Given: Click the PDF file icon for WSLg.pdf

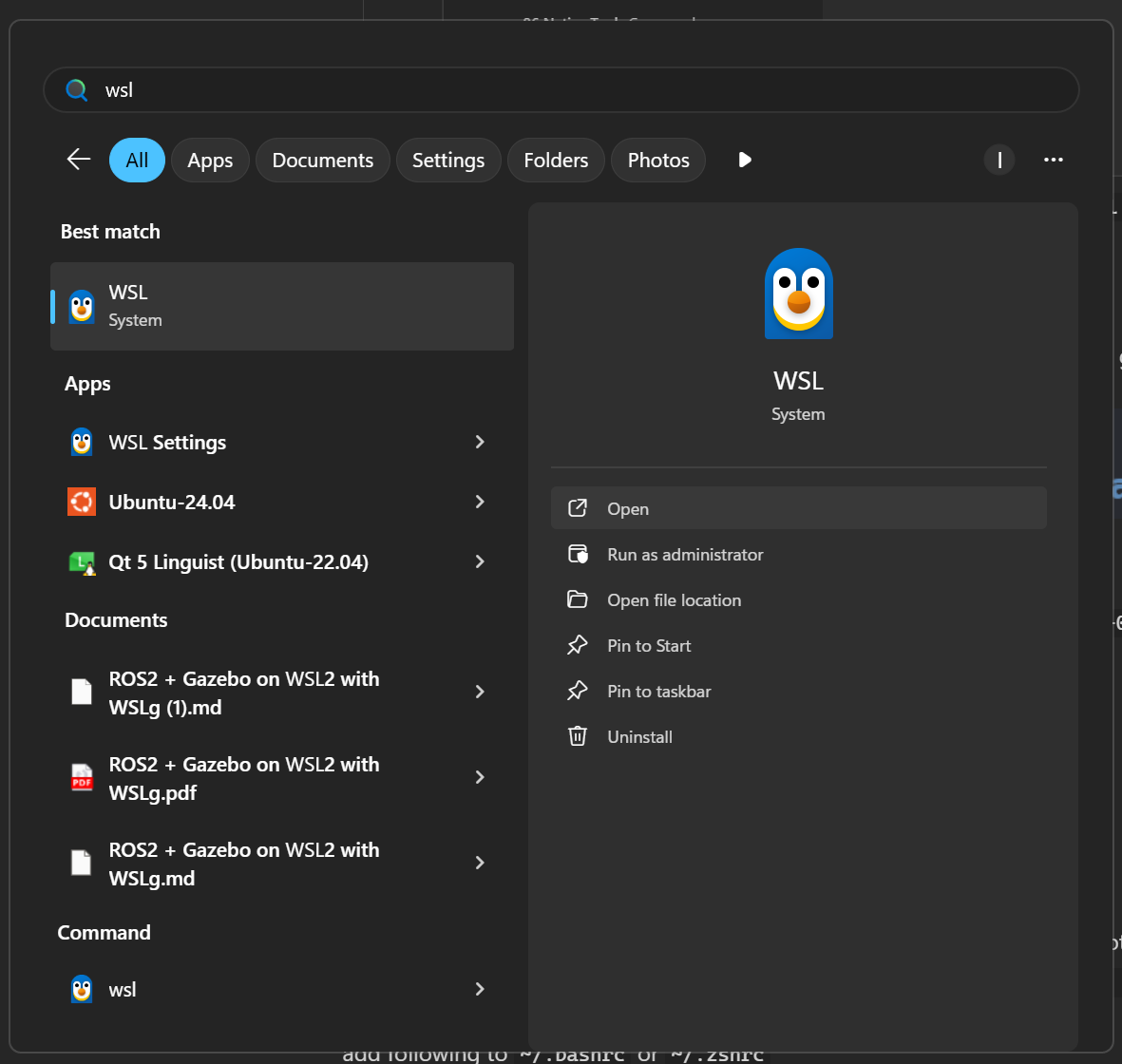Looking at the screenshot, I should pyautogui.click(x=82, y=777).
